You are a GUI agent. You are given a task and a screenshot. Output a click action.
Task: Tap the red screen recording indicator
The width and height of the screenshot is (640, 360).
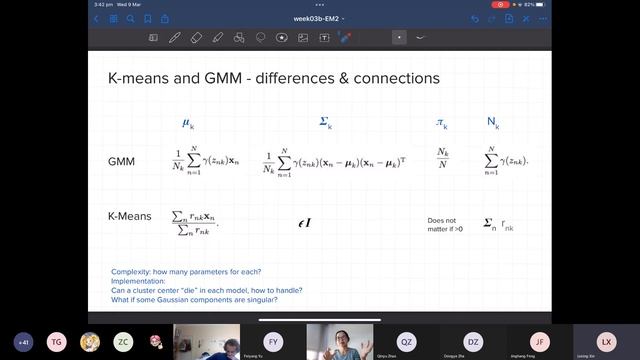pos(500,4)
